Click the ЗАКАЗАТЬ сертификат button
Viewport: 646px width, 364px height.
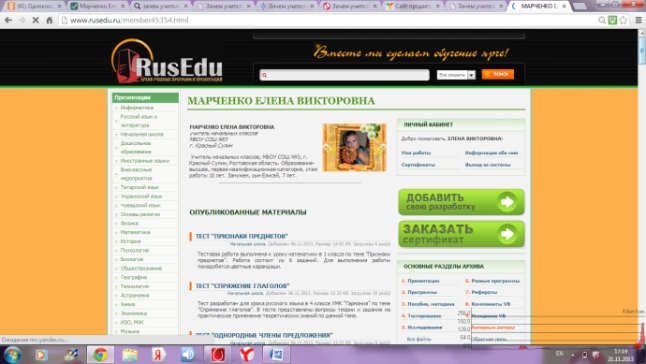461,234
